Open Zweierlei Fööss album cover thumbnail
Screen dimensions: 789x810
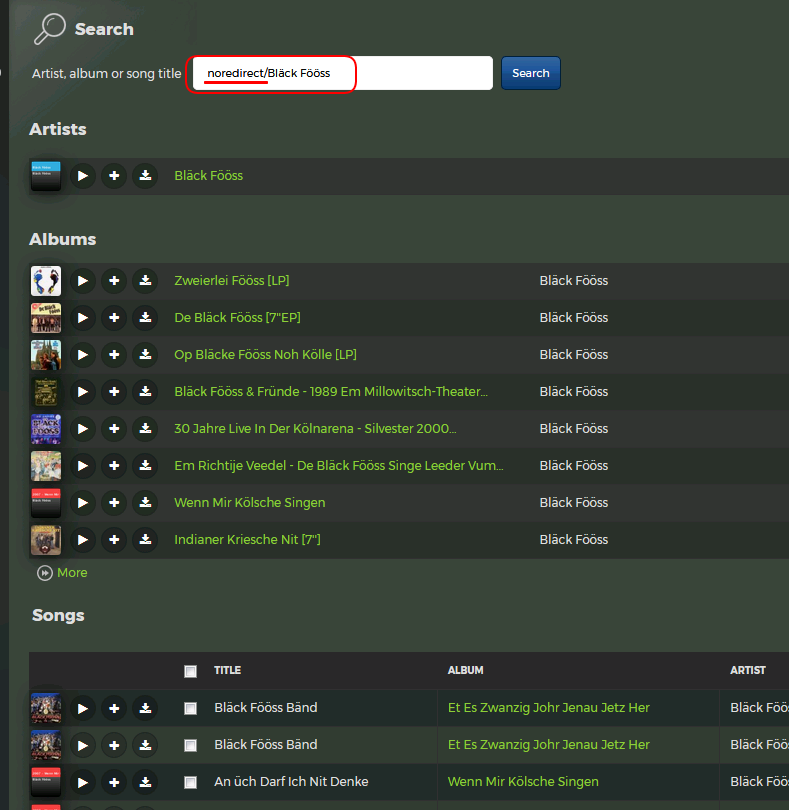click(46, 281)
